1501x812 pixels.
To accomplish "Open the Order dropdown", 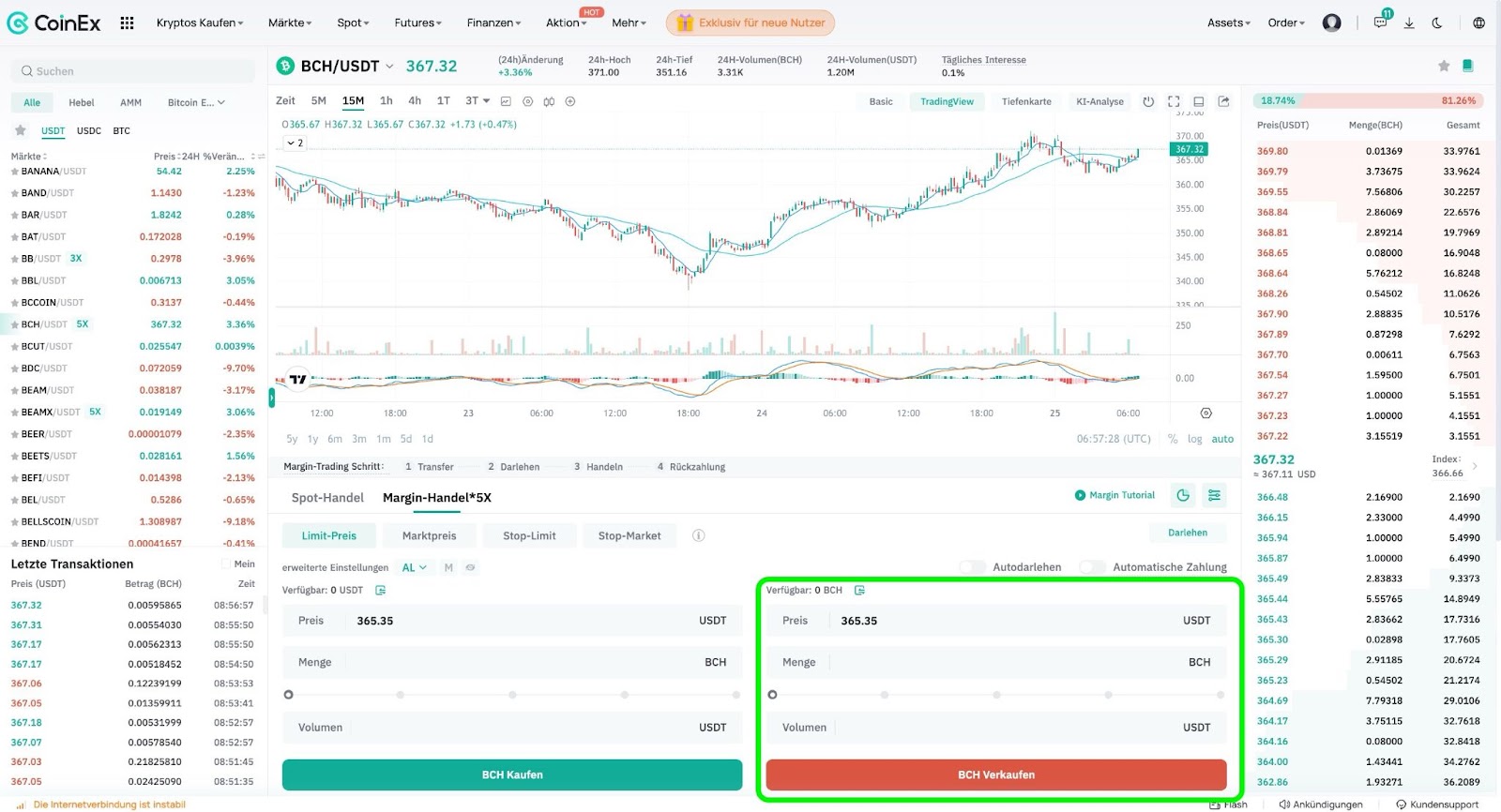I will coord(1286,23).
